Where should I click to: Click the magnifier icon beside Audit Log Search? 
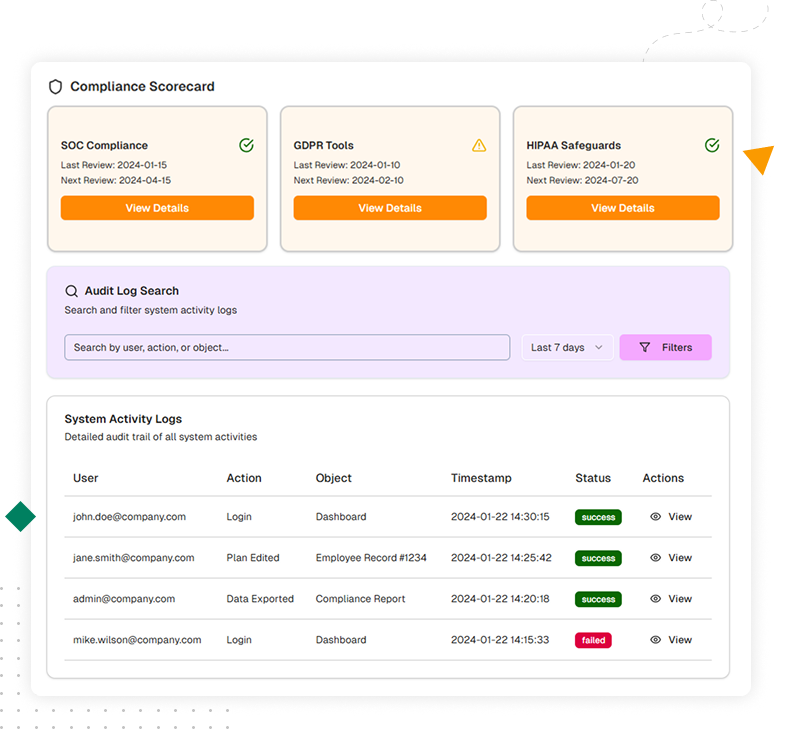click(72, 291)
